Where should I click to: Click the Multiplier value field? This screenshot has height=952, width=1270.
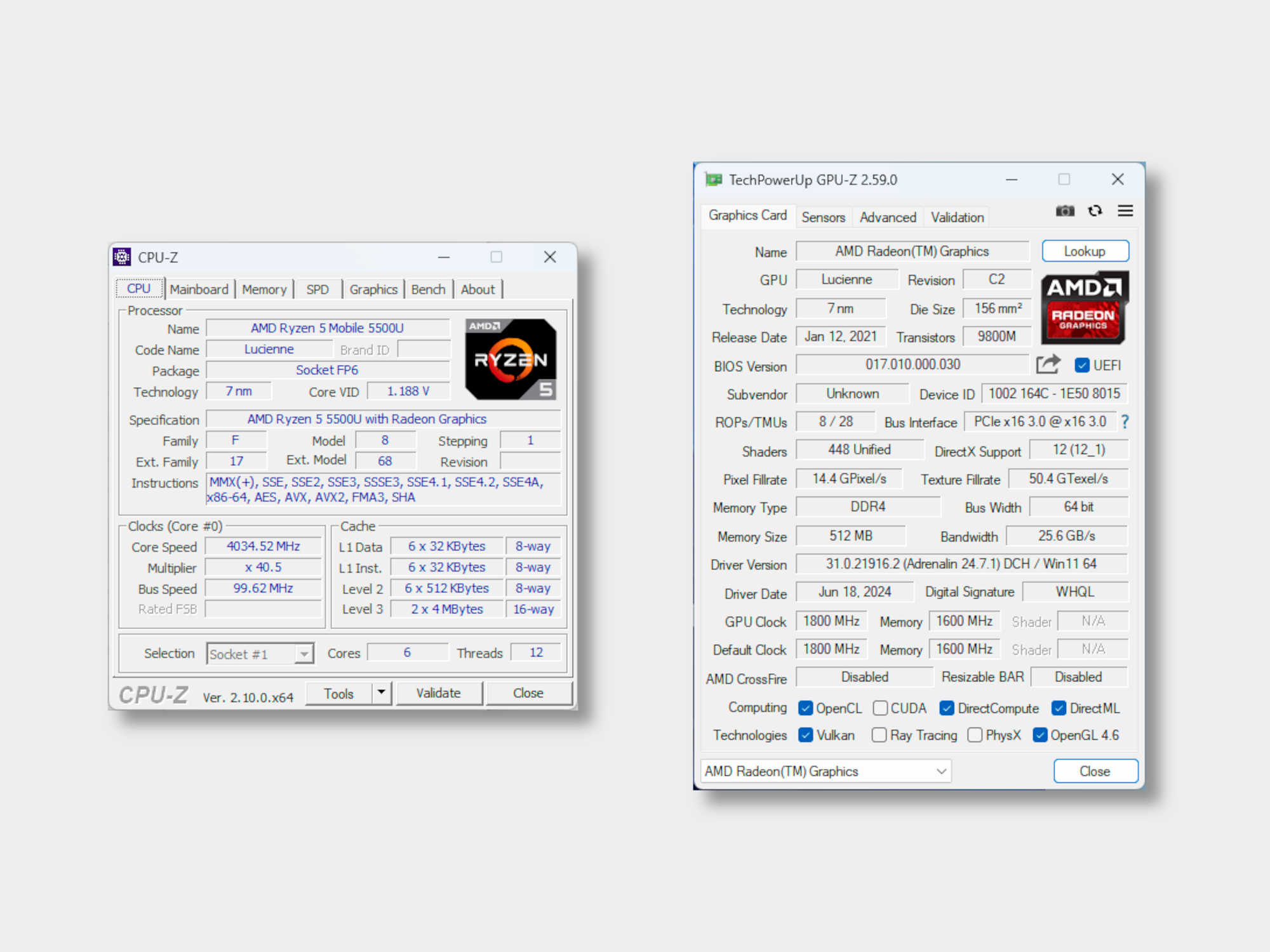tap(264, 567)
